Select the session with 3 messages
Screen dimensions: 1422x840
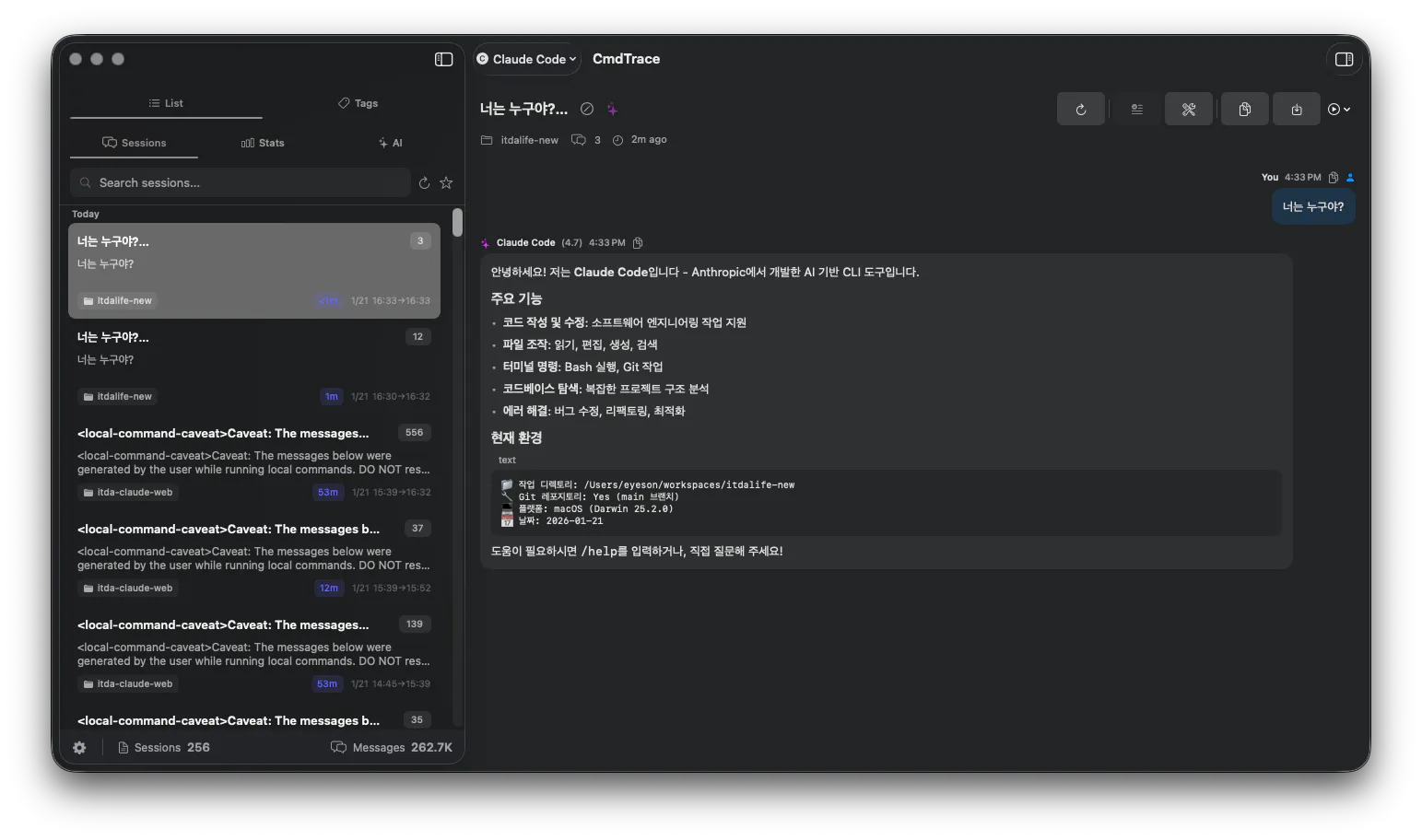tap(254, 271)
